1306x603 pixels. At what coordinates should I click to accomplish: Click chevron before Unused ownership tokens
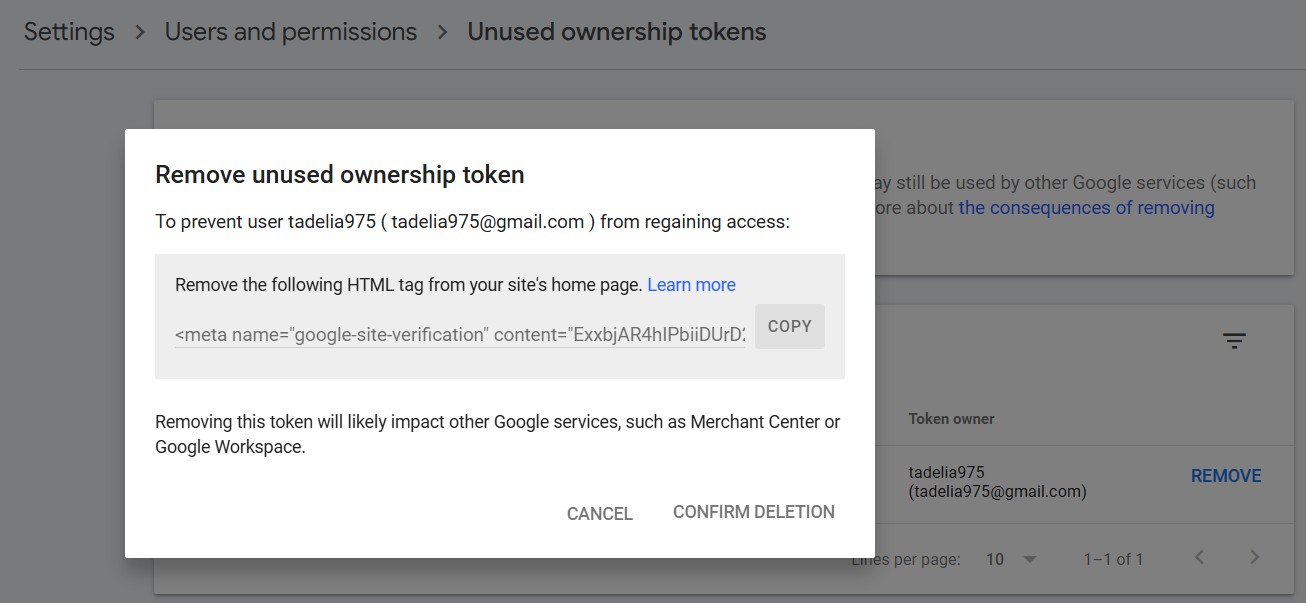[442, 32]
